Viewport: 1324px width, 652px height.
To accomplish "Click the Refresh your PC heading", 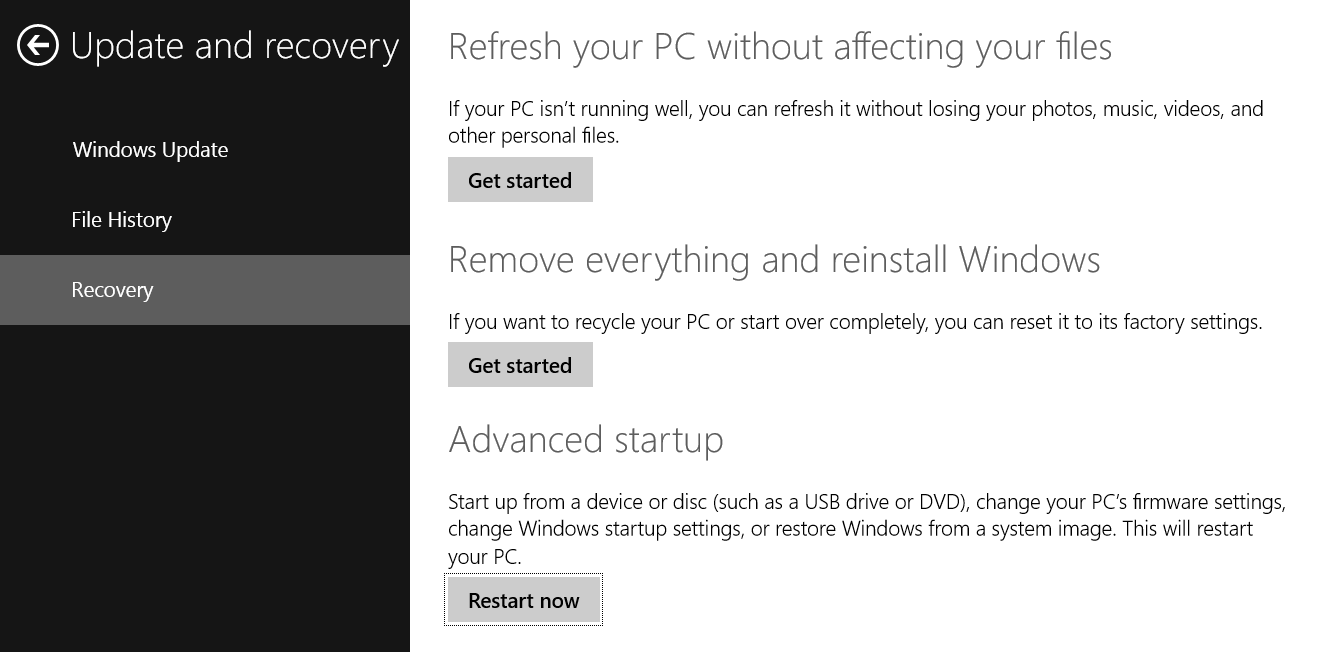I will point(780,46).
